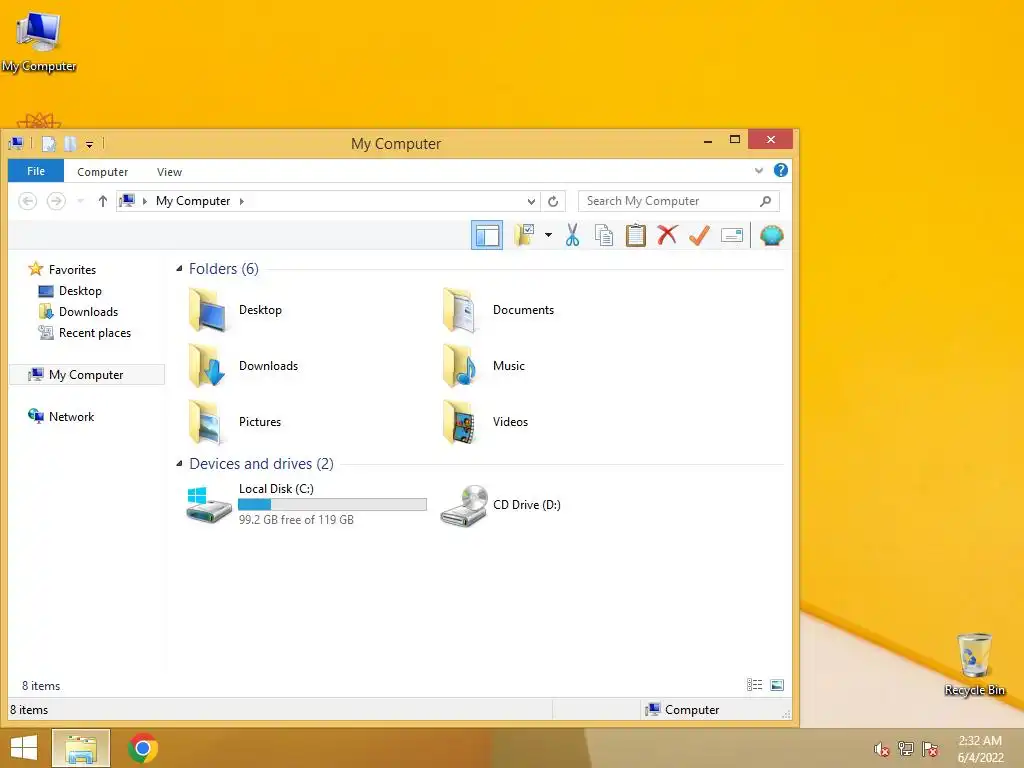Viewport: 1024px width, 768px height.
Task: Click the address bar root arrow
Action: coord(145,201)
